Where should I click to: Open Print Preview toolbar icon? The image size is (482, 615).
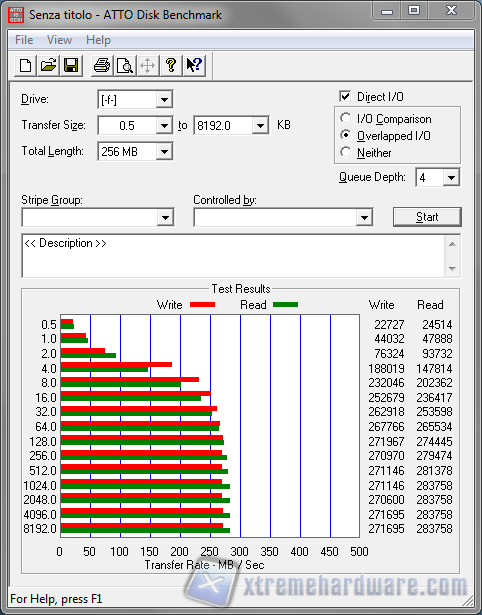coord(125,65)
